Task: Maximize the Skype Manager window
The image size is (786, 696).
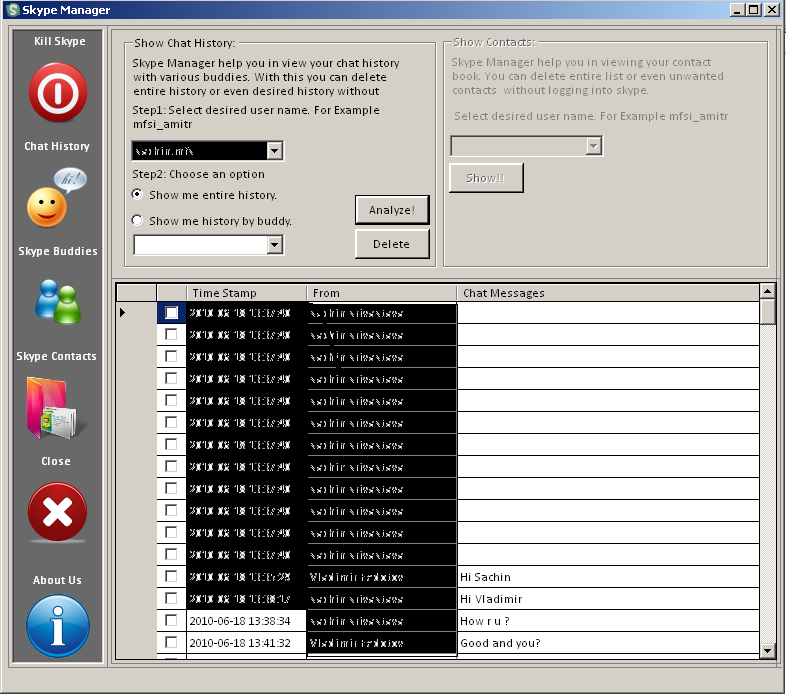Action: tap(753, 10)
